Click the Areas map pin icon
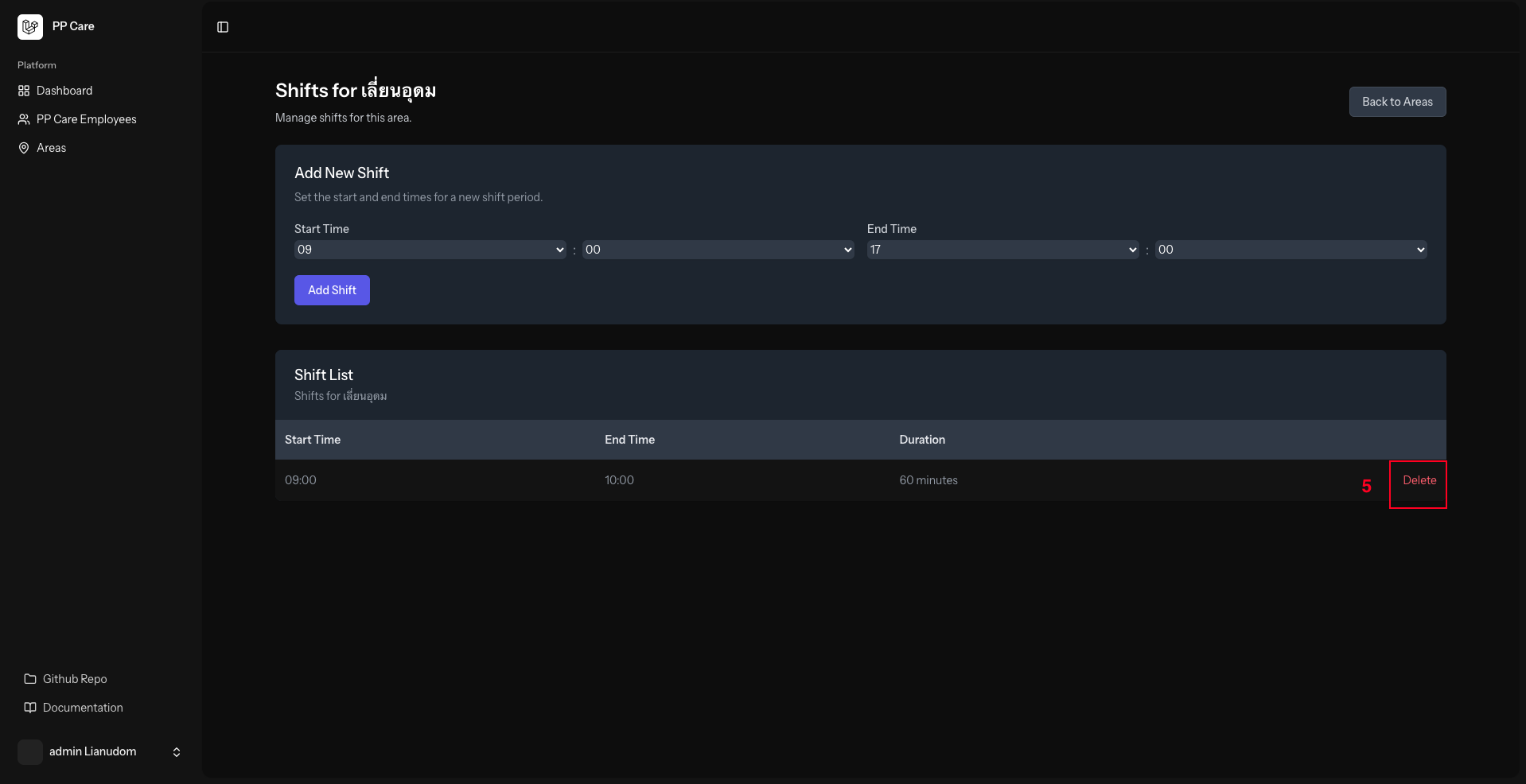This screenshot has height=784, width=1526. coord(24,148)
